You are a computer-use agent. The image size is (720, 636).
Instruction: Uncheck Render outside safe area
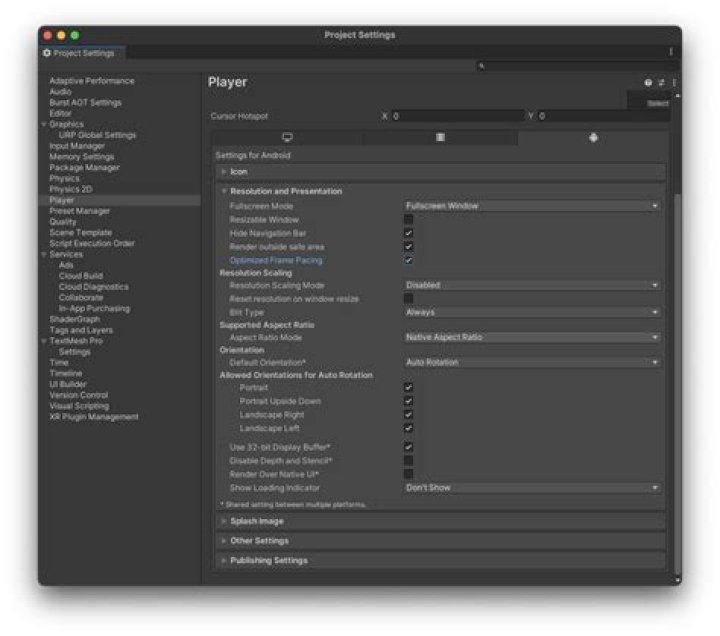(x=408, y=247)
